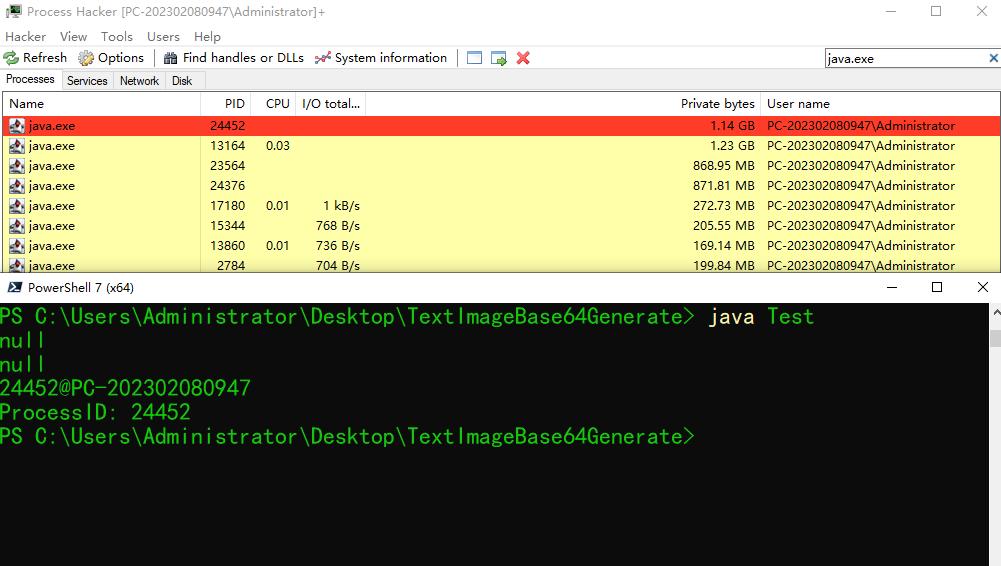Click the red X terminate icon
1001x566 pixels.
[523, 58]
